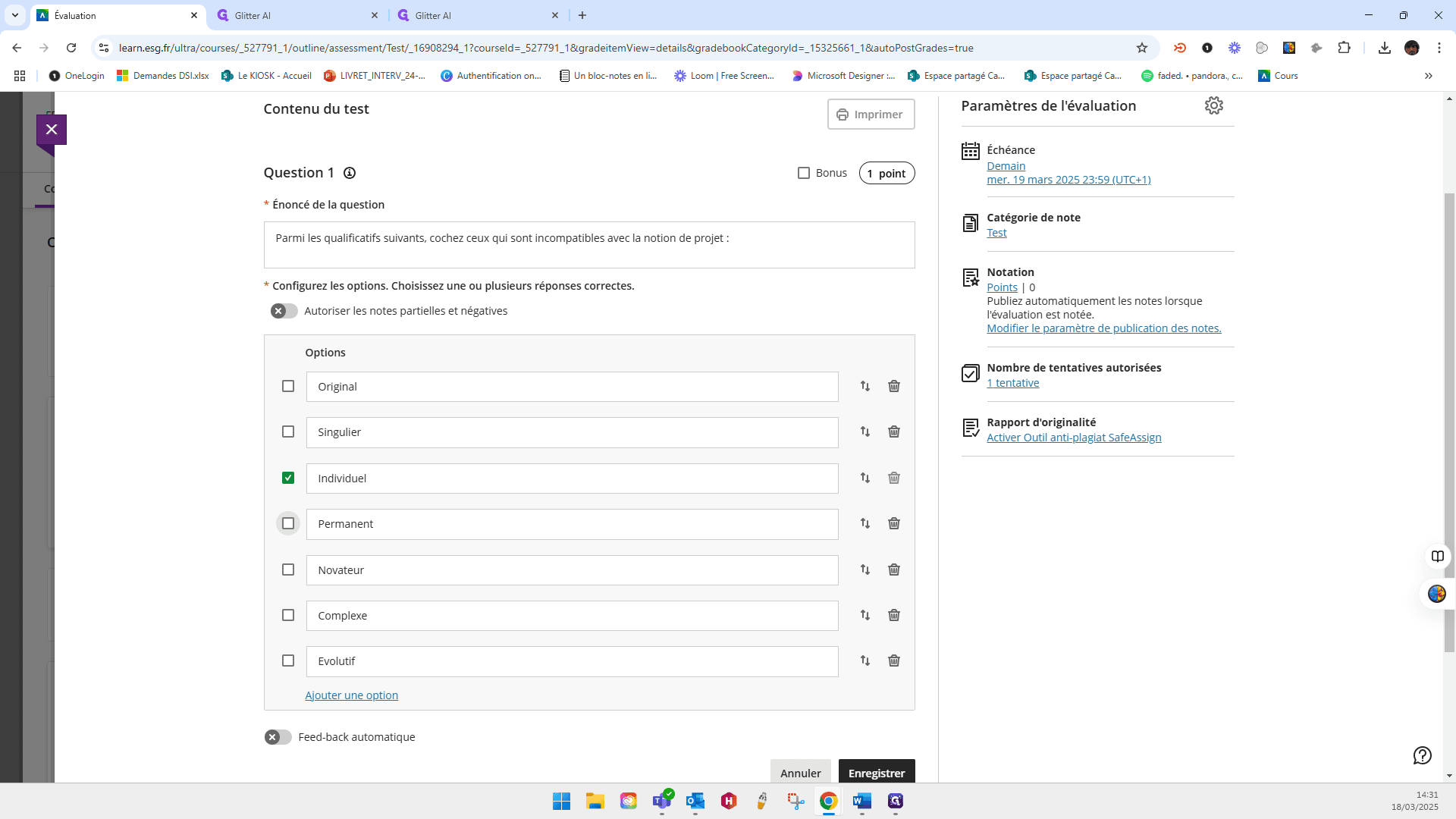Uncheck the Individuel correct answer
1456x819 pixels.
click(288, 478)
